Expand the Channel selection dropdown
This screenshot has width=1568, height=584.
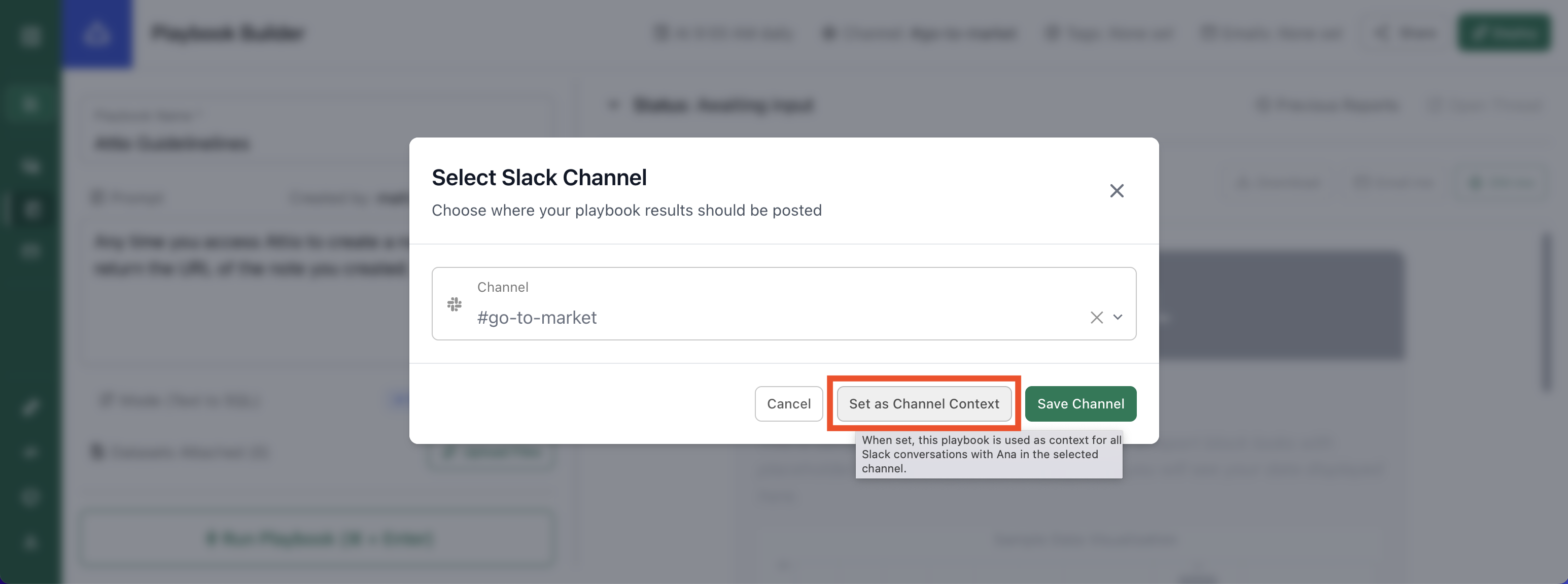click(1119, 317)
